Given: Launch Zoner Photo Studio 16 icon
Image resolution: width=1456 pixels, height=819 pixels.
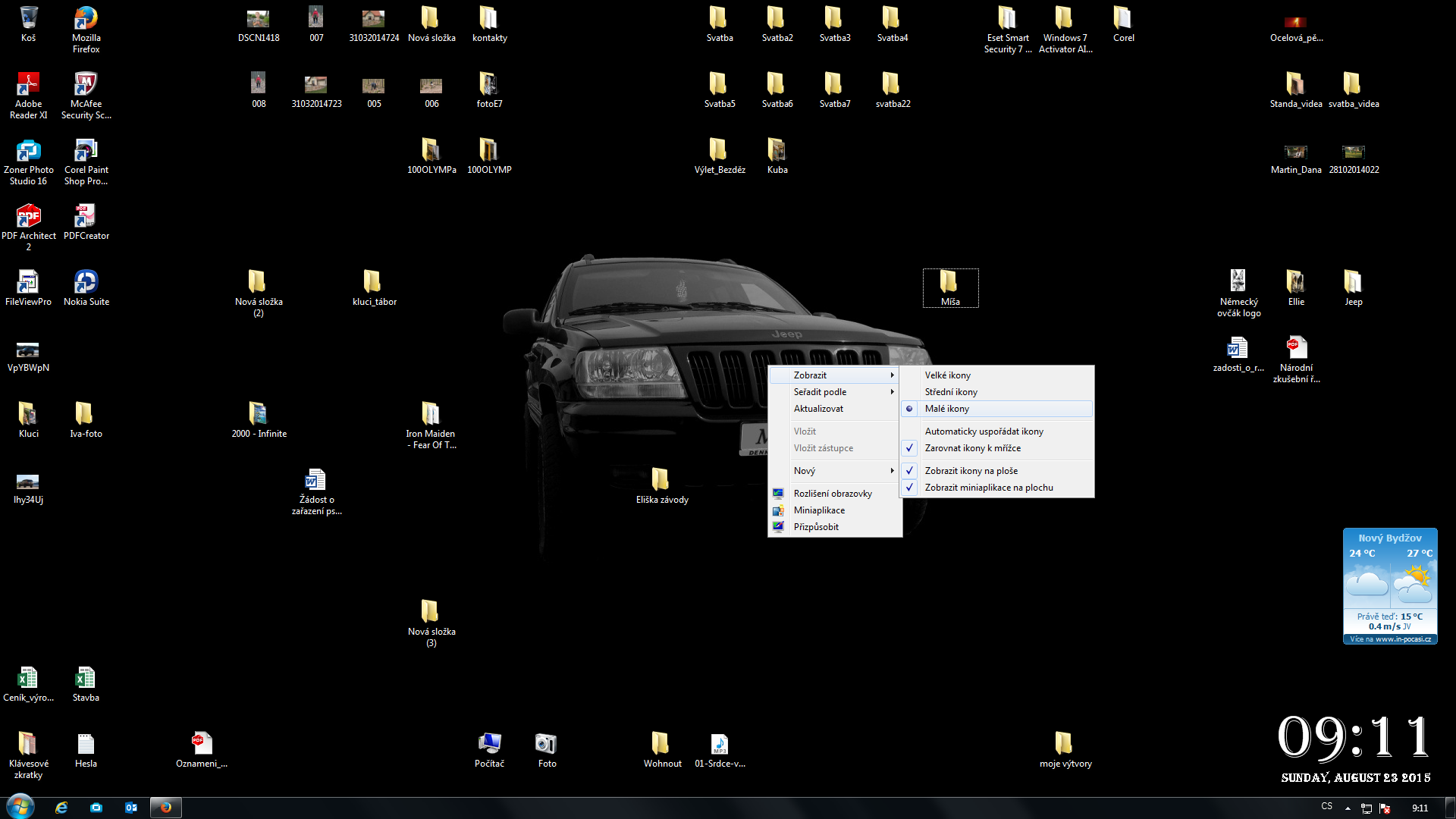Looking at the screenshot, I should pos(28,152).
